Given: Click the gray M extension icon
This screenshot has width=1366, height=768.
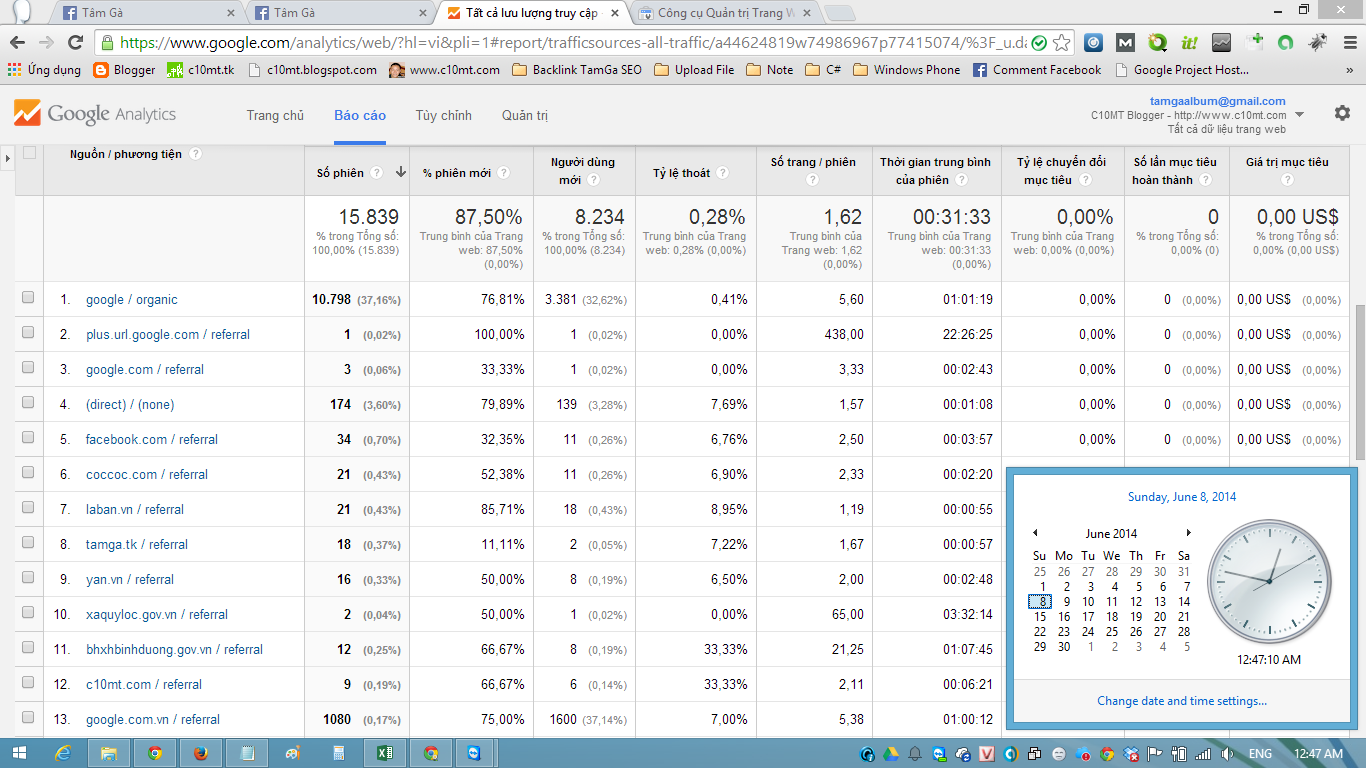Looking at the screenshot, I should coord(1126,43).
